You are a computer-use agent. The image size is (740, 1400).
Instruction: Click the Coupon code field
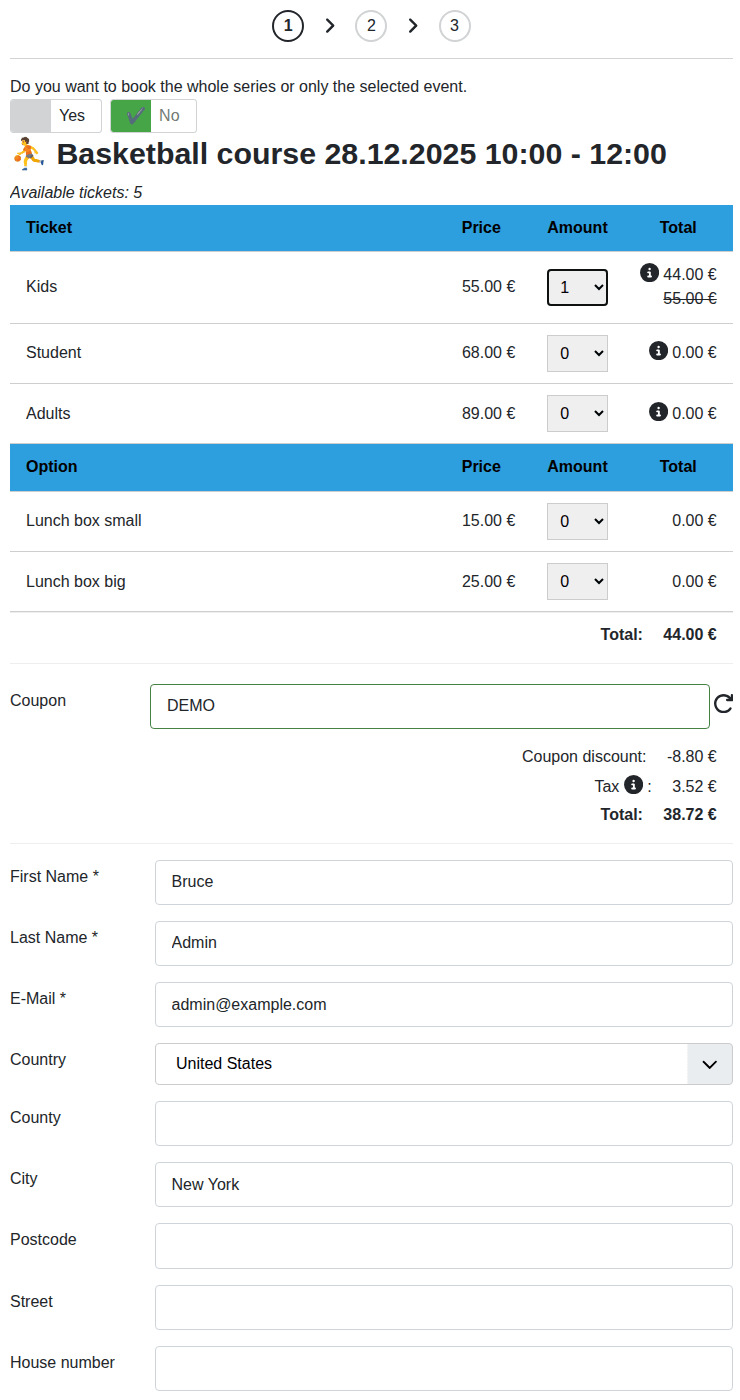[x=429, y=706]
